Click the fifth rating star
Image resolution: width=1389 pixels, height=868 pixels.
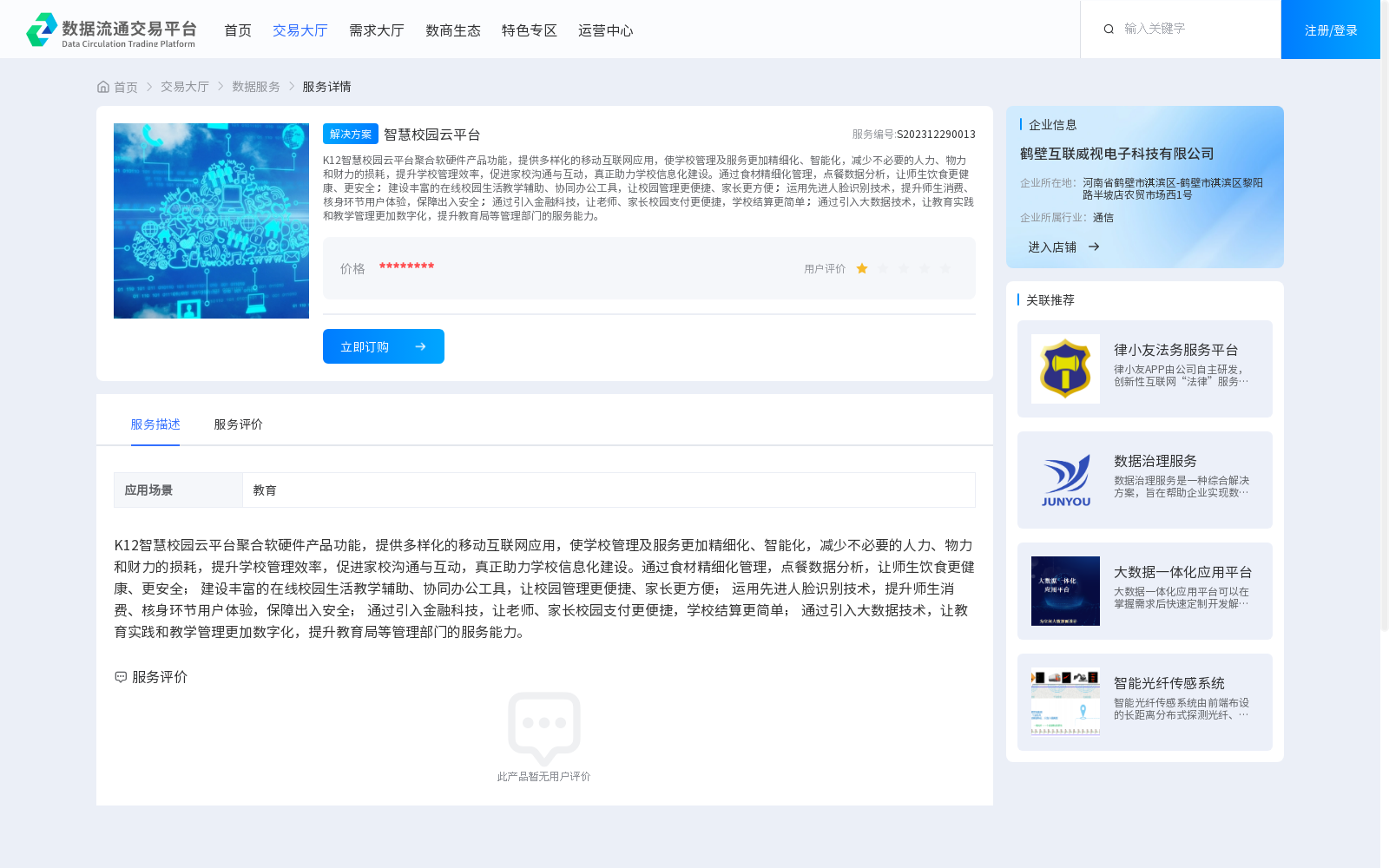pyautogui.click(x=945, y=269)
